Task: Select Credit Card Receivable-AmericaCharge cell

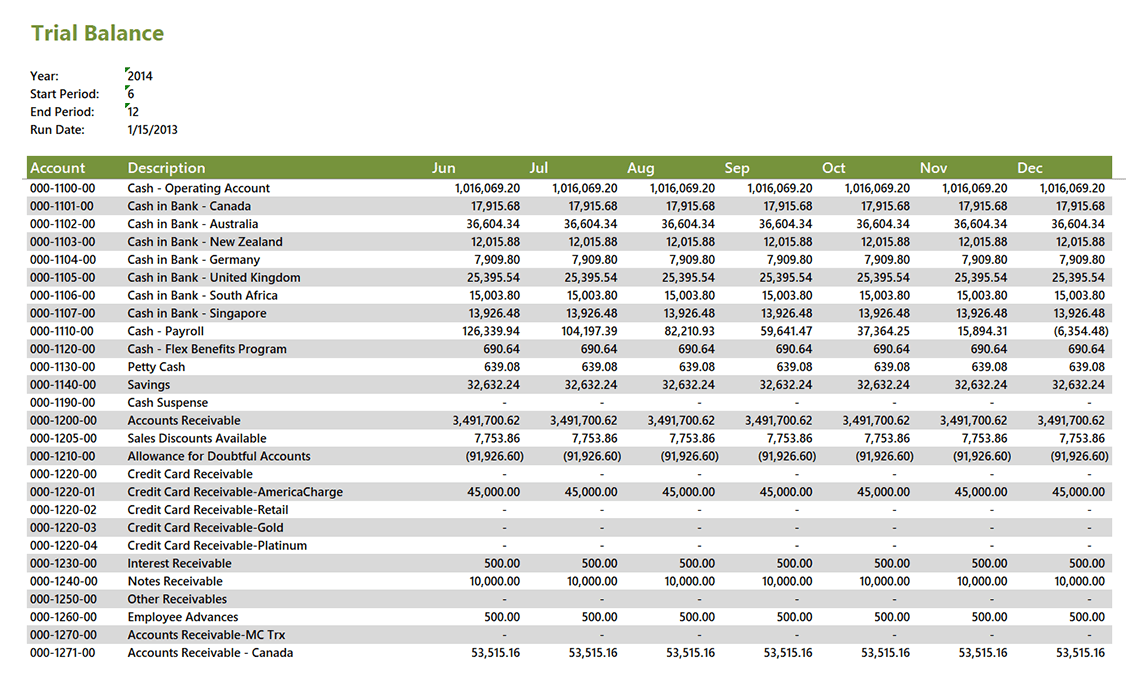Action: 235,492
